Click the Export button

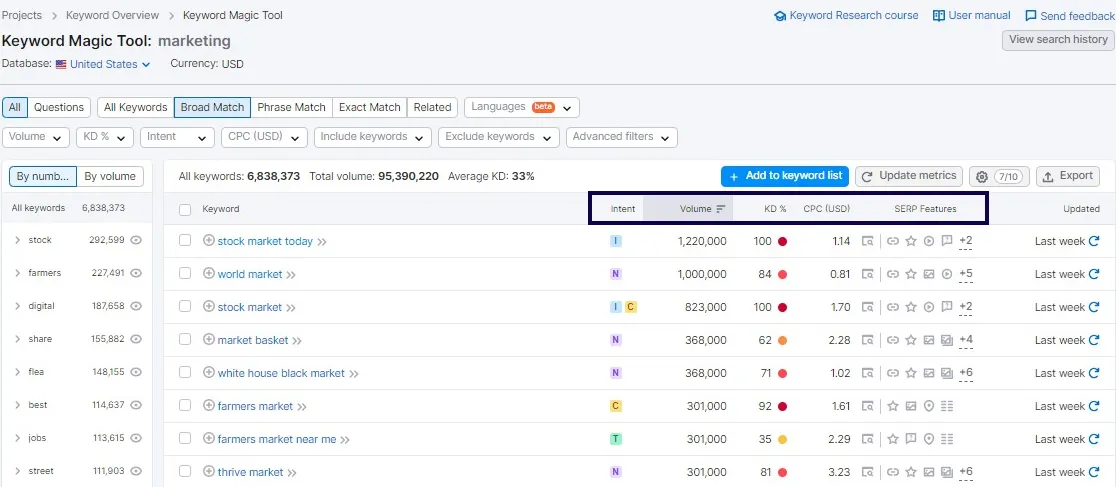[x=1068, y=176]
